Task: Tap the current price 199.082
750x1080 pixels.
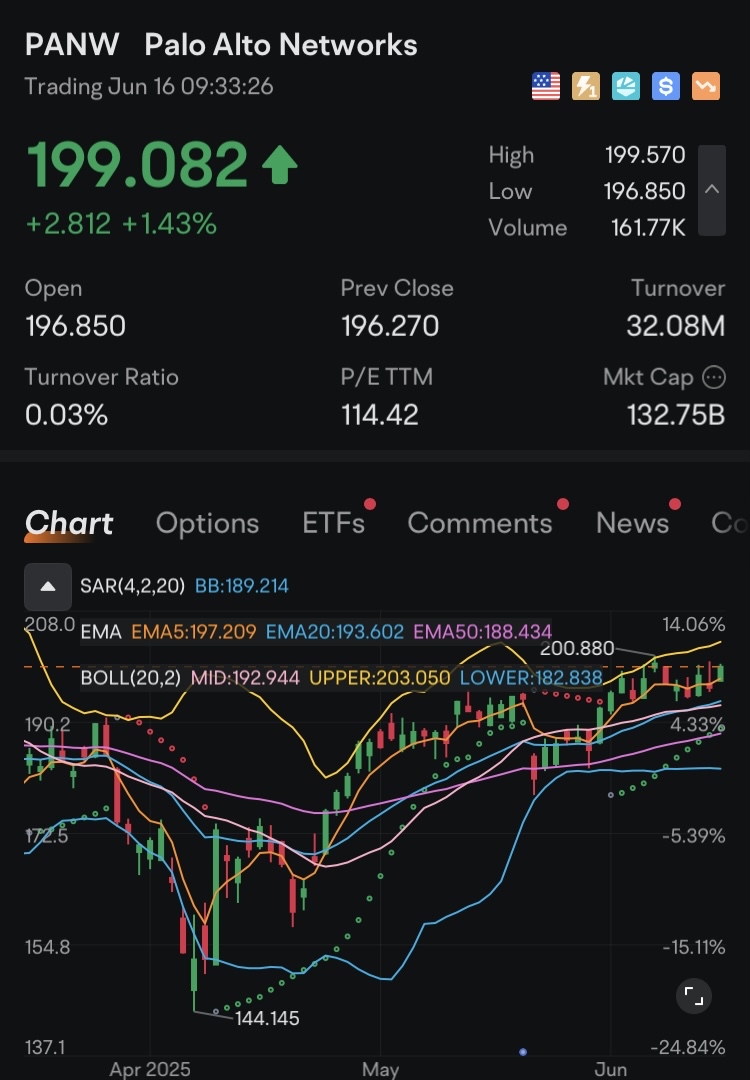Action: 136,165
